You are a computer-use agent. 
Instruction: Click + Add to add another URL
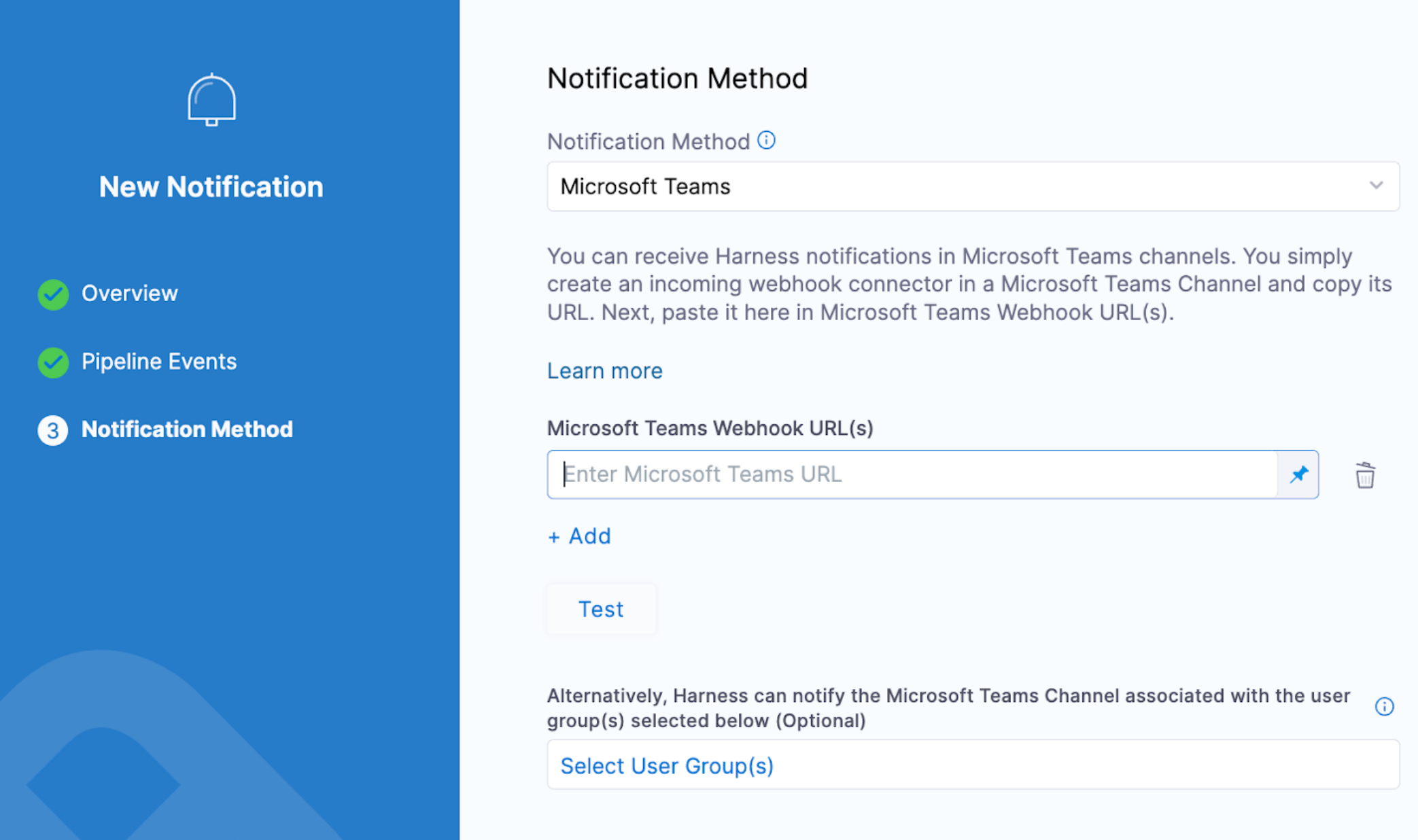[579, 536]
